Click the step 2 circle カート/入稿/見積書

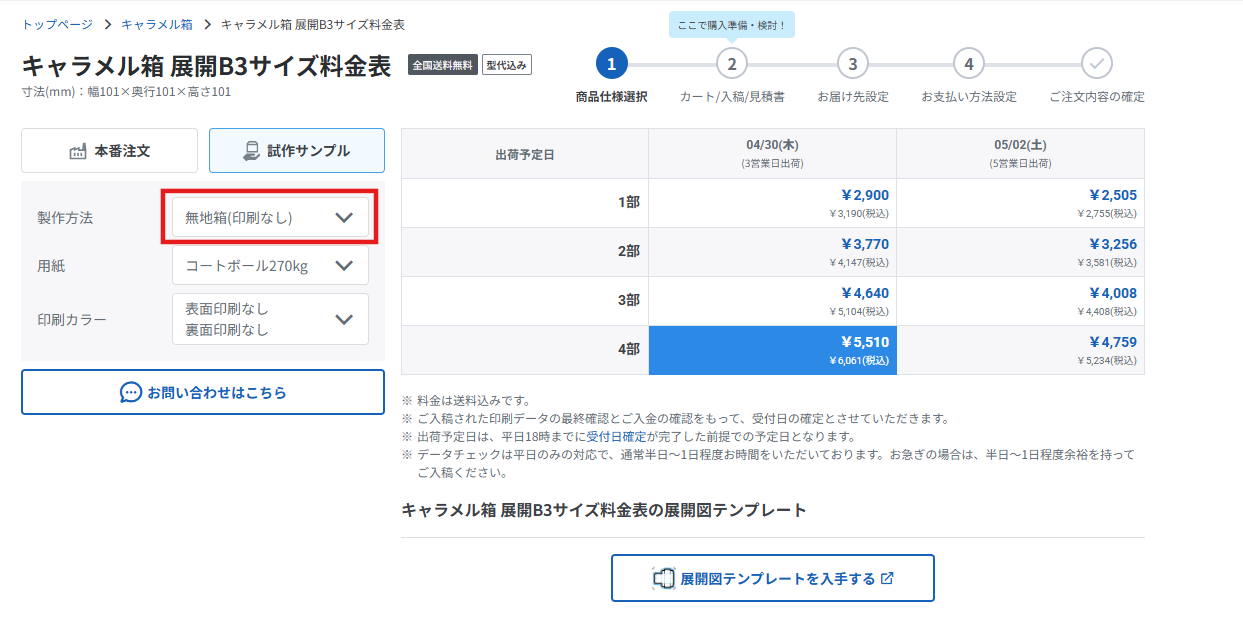[x=732, y=64]
